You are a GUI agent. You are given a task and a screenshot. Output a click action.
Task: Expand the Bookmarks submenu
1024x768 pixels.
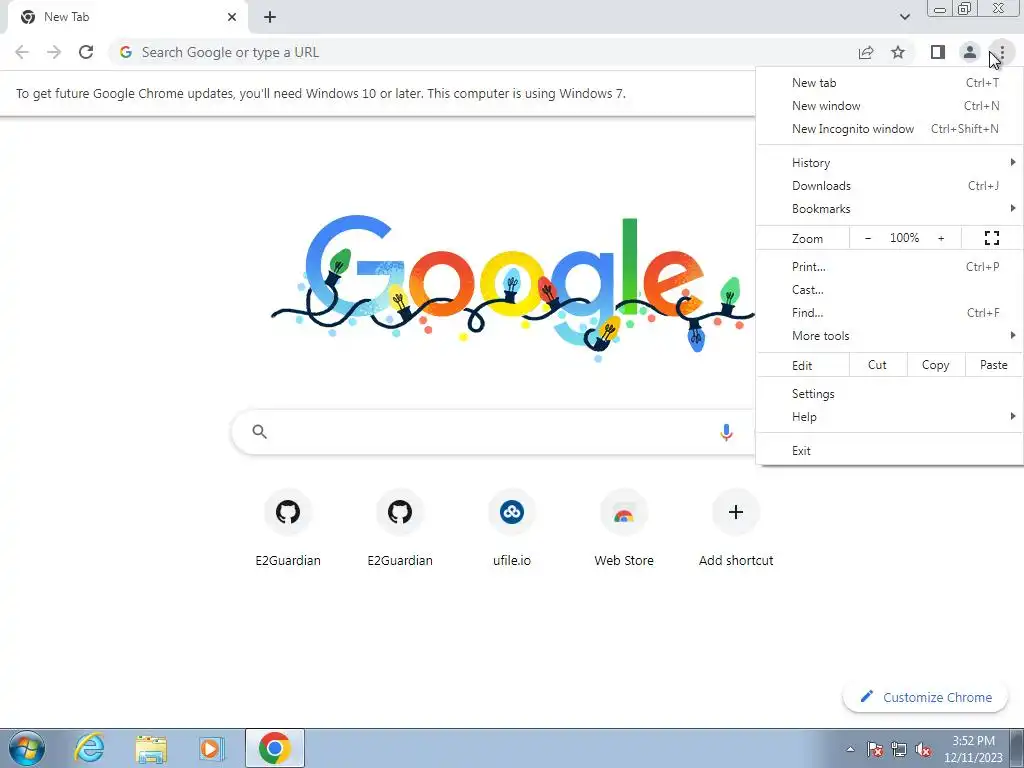(x=889, y=208)
